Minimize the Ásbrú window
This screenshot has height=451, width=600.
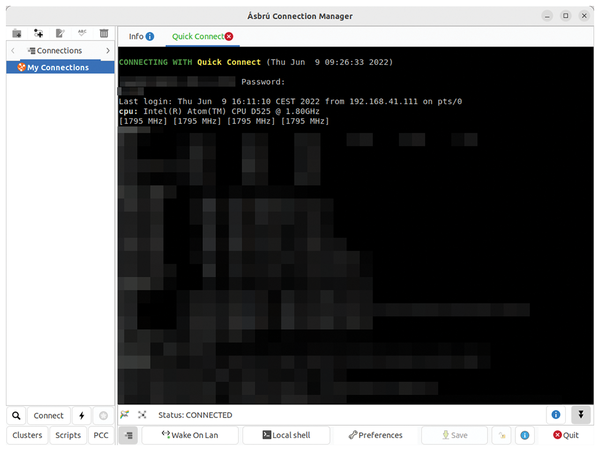[547, 16]
